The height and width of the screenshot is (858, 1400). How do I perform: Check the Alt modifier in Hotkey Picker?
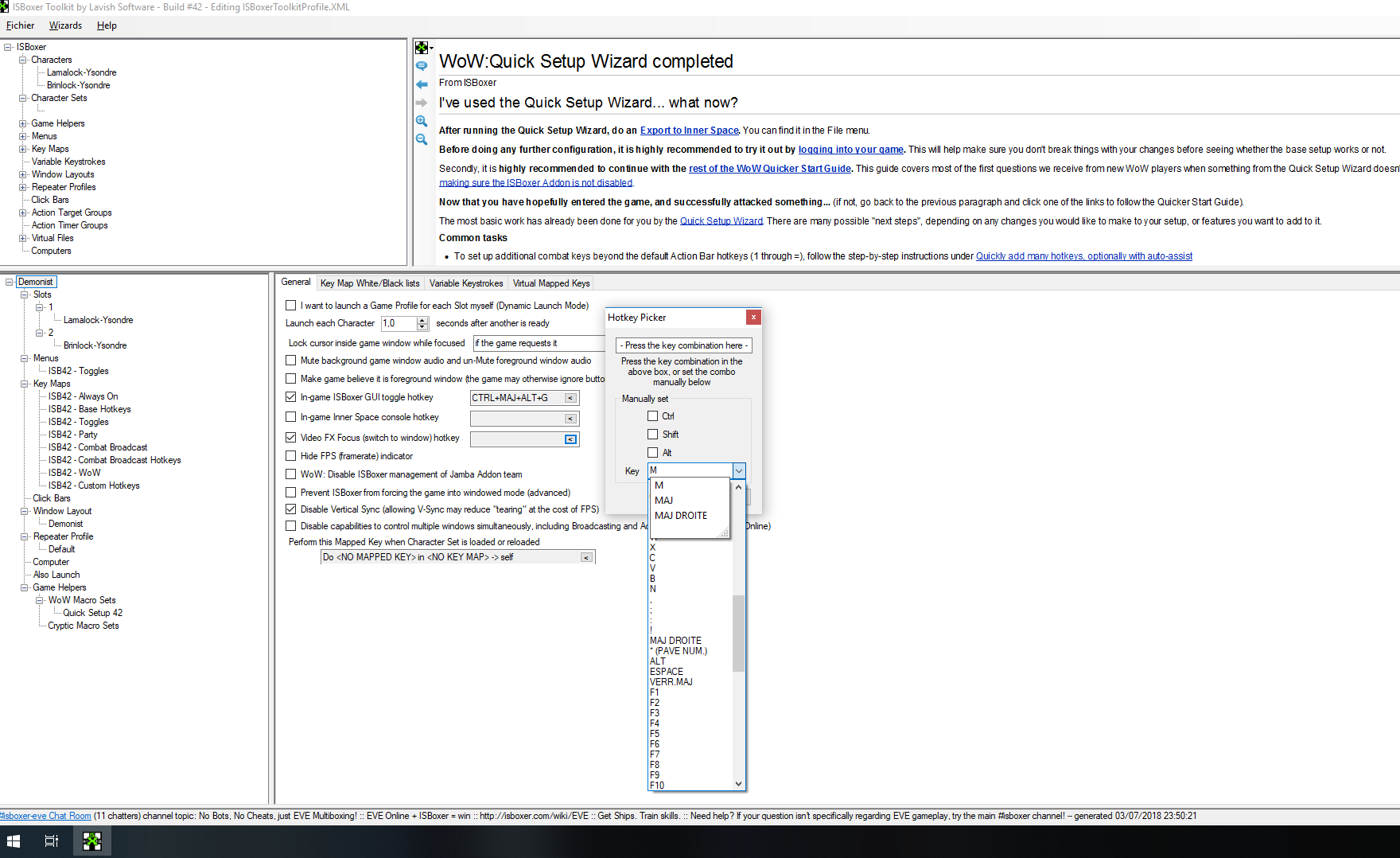pos(653,453)
